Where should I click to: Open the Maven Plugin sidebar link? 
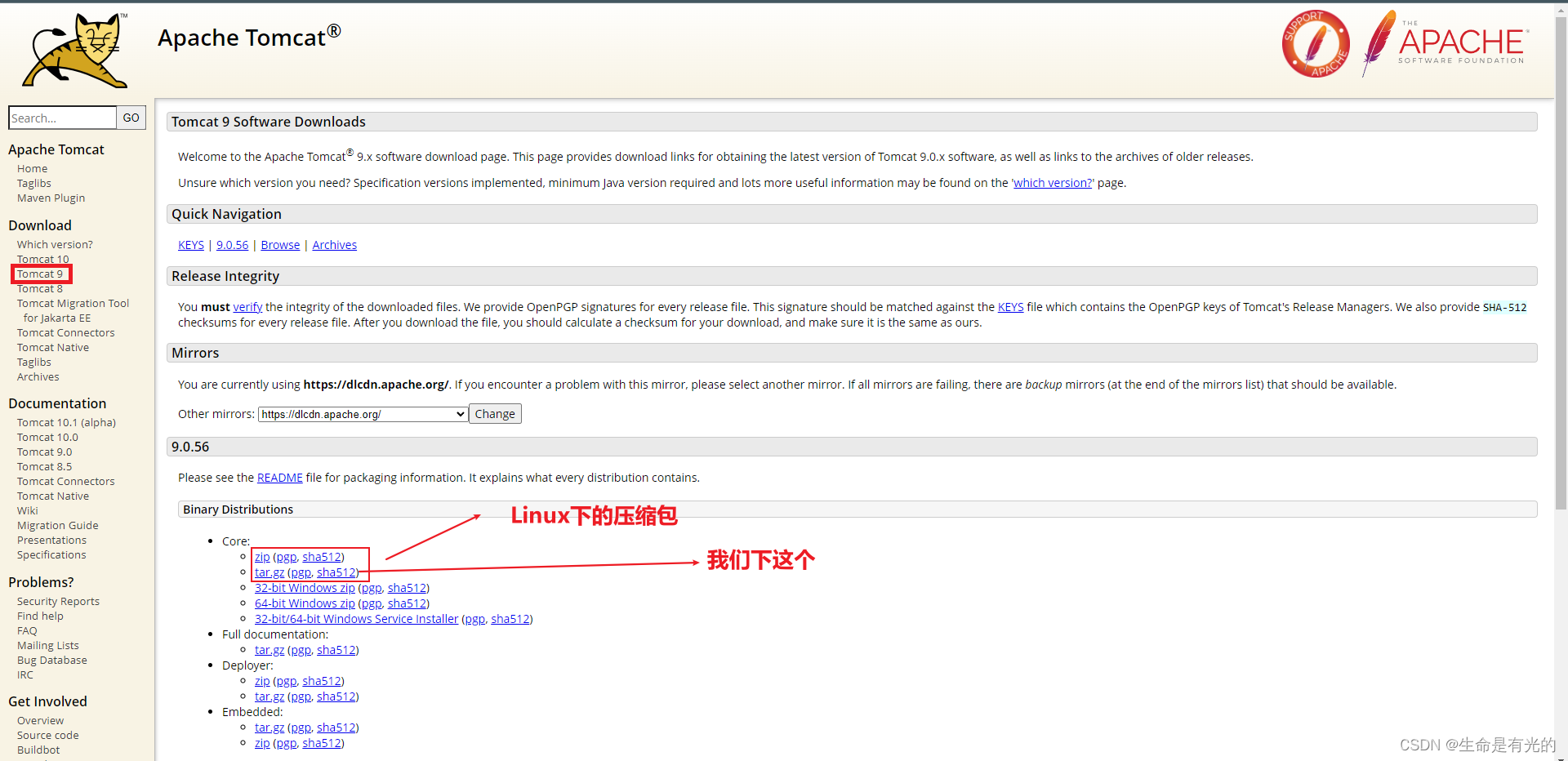click(51, 198)
